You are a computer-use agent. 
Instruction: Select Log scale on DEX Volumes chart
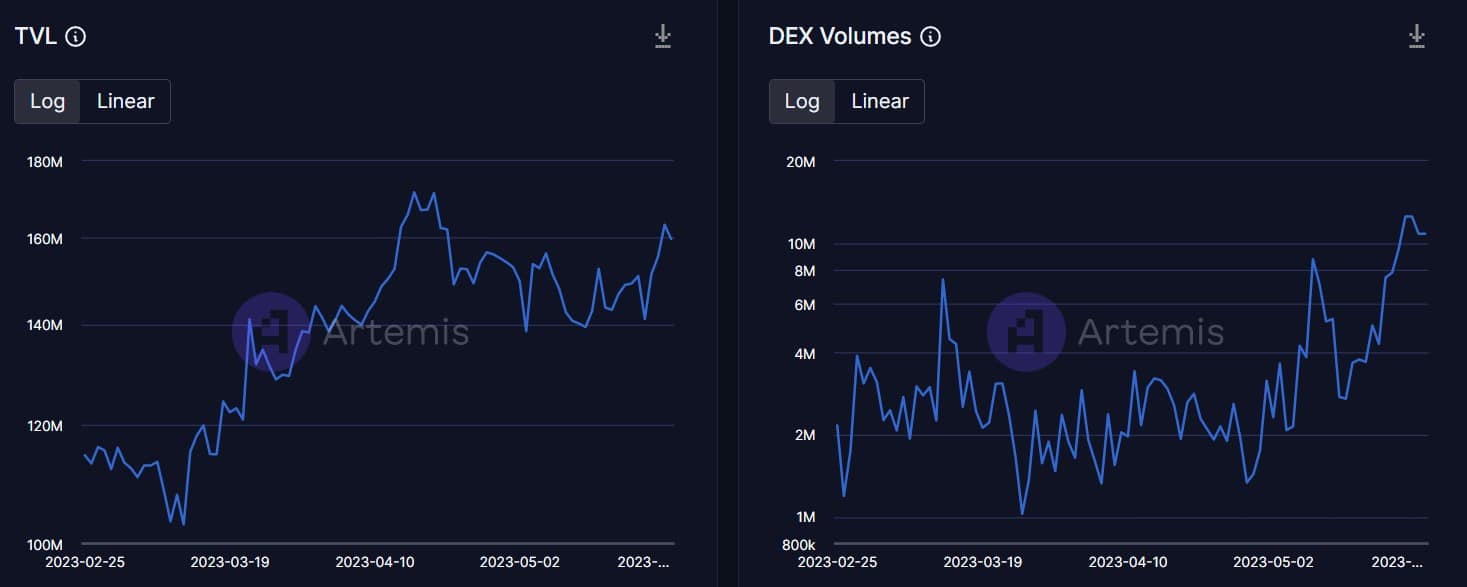pyautogui.click(x=802, y=101)
